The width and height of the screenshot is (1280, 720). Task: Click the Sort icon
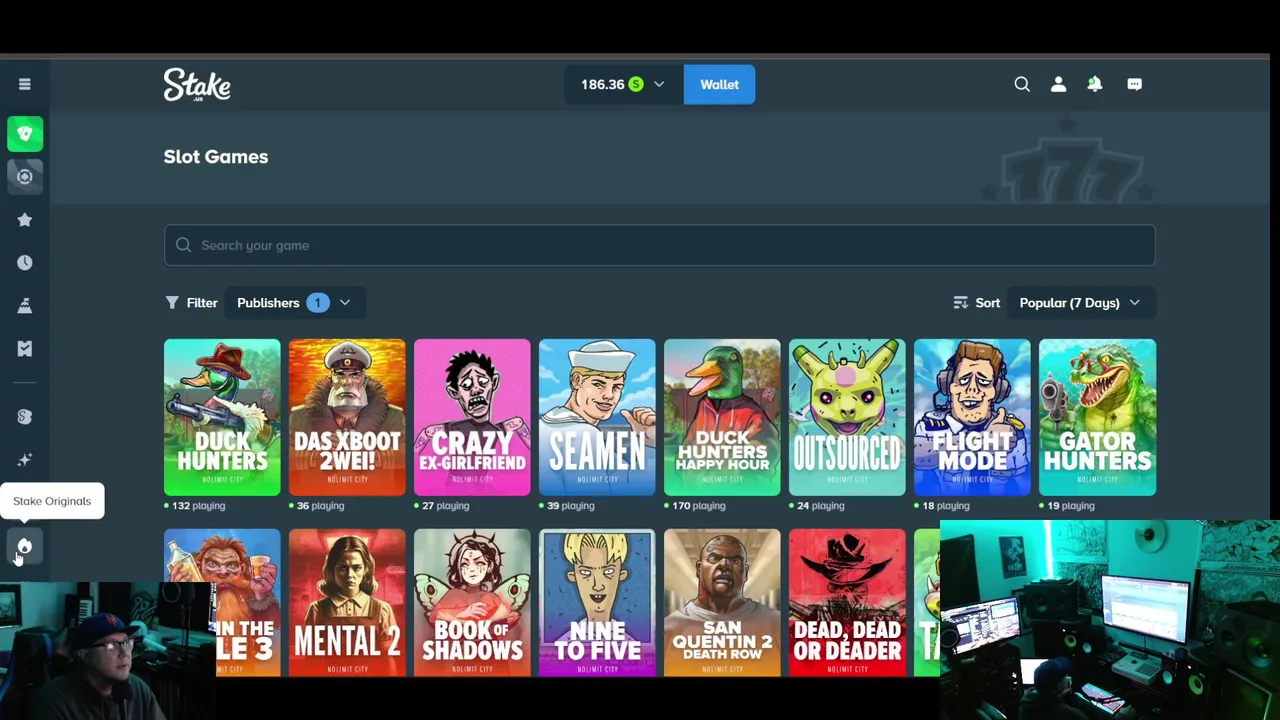[x=961, y=303]
